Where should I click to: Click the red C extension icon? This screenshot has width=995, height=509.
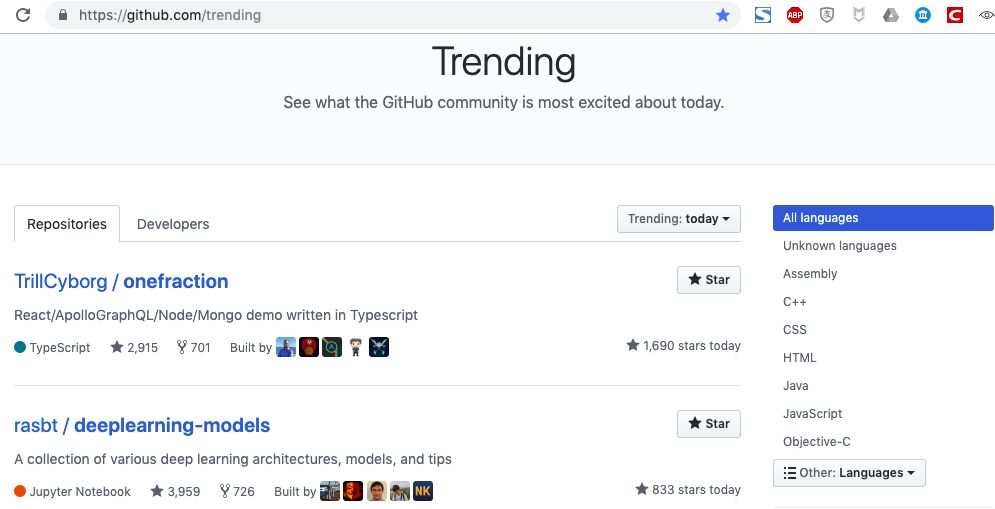pyautogui.click(x=954, y=15)
